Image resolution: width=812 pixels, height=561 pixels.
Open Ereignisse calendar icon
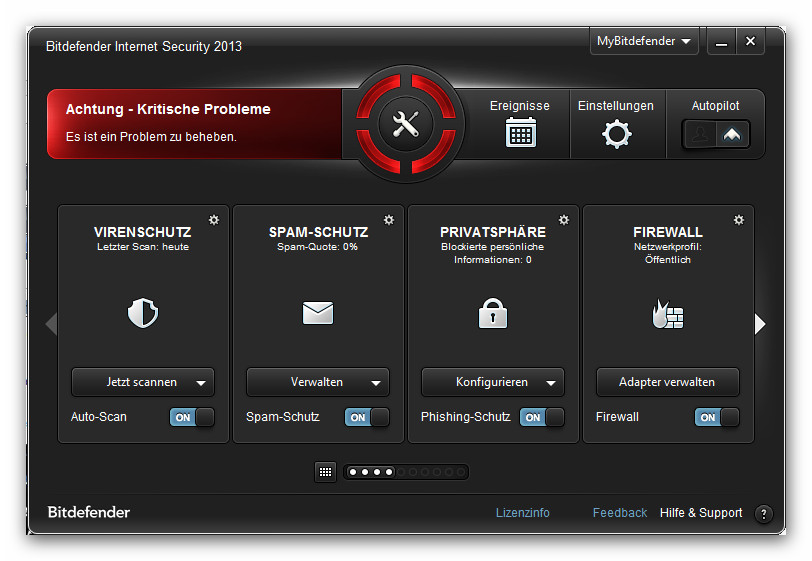point(520,133)
